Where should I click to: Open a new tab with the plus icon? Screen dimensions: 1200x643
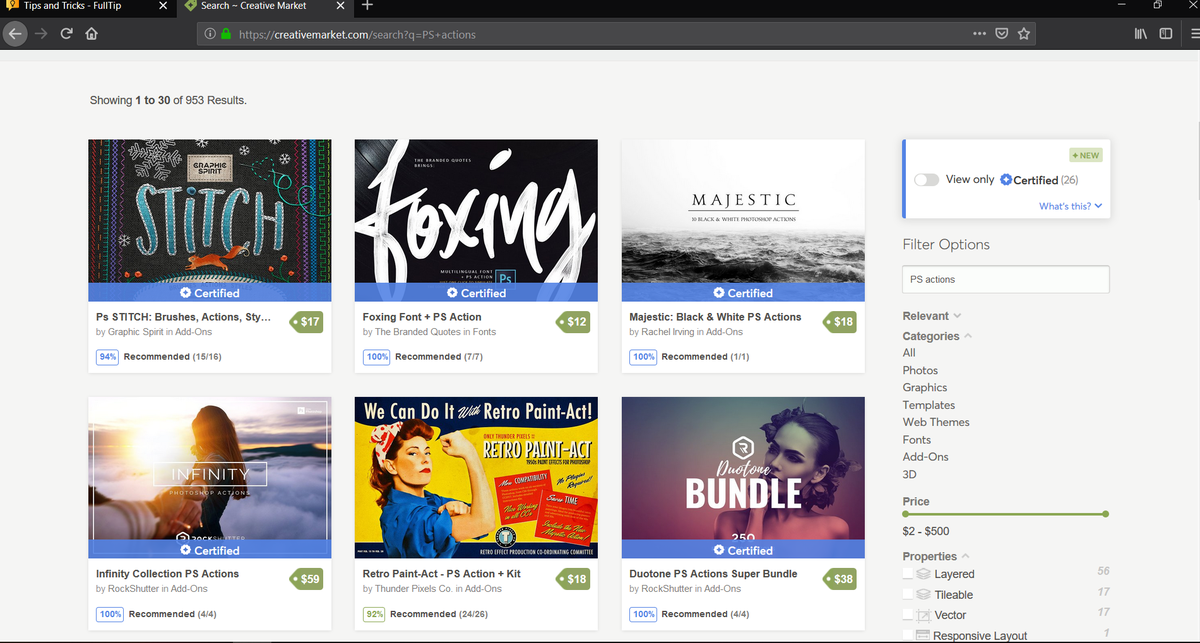coord(367,6)
